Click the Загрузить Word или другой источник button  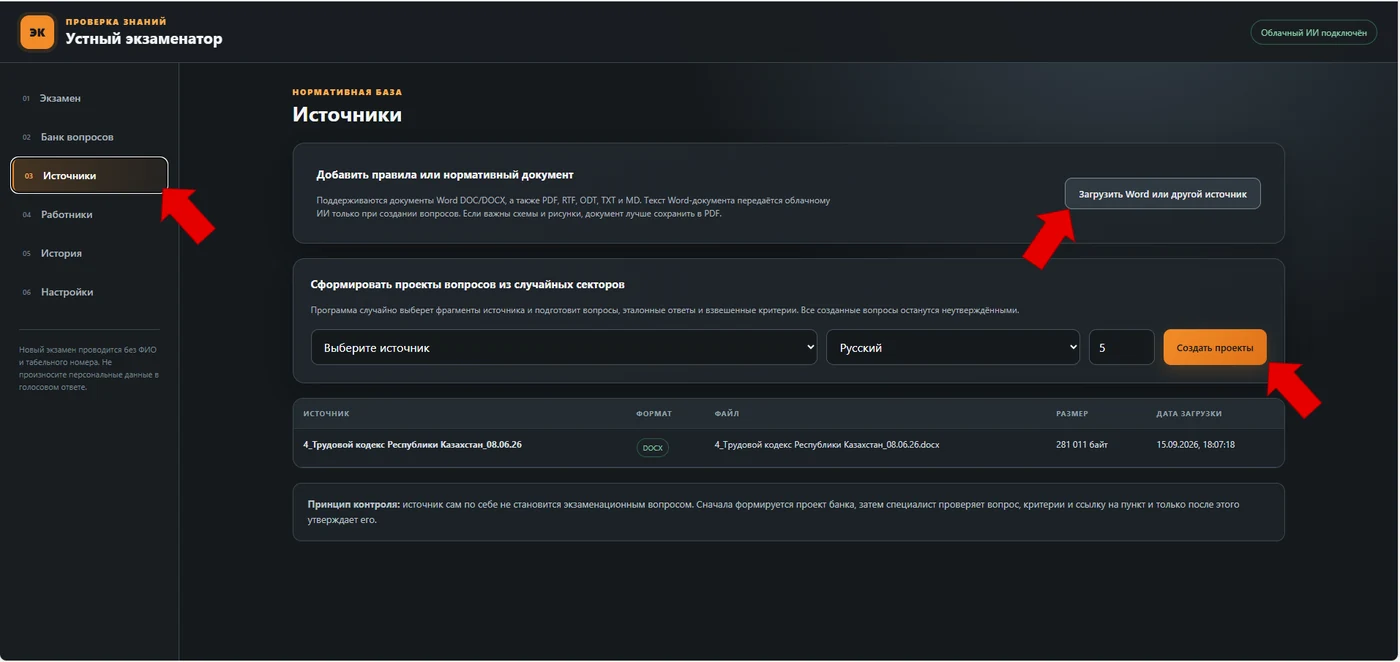[x=1162, y=194]
